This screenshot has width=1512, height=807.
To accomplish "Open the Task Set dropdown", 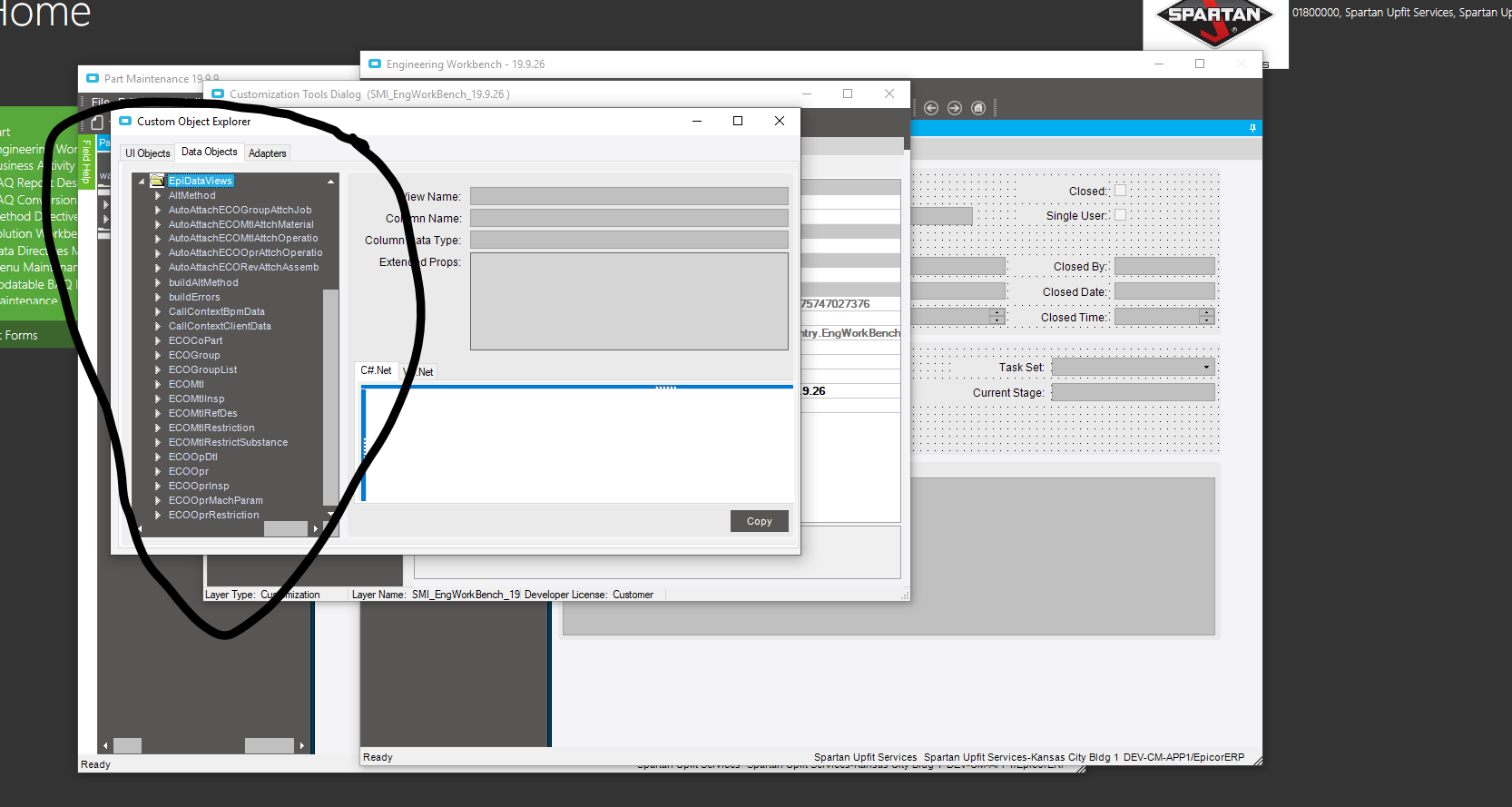I will pyautogui.click(x=1206, y=368).
